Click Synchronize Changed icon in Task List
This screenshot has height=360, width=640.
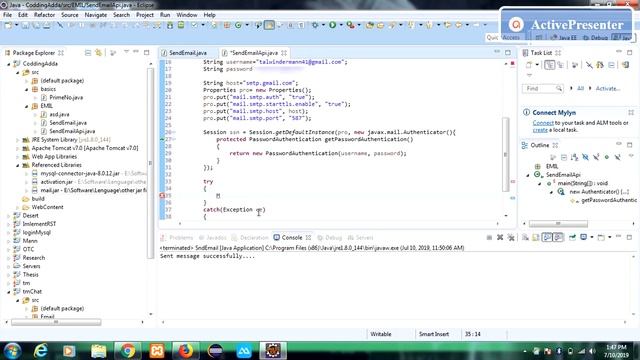click(625, 65)
